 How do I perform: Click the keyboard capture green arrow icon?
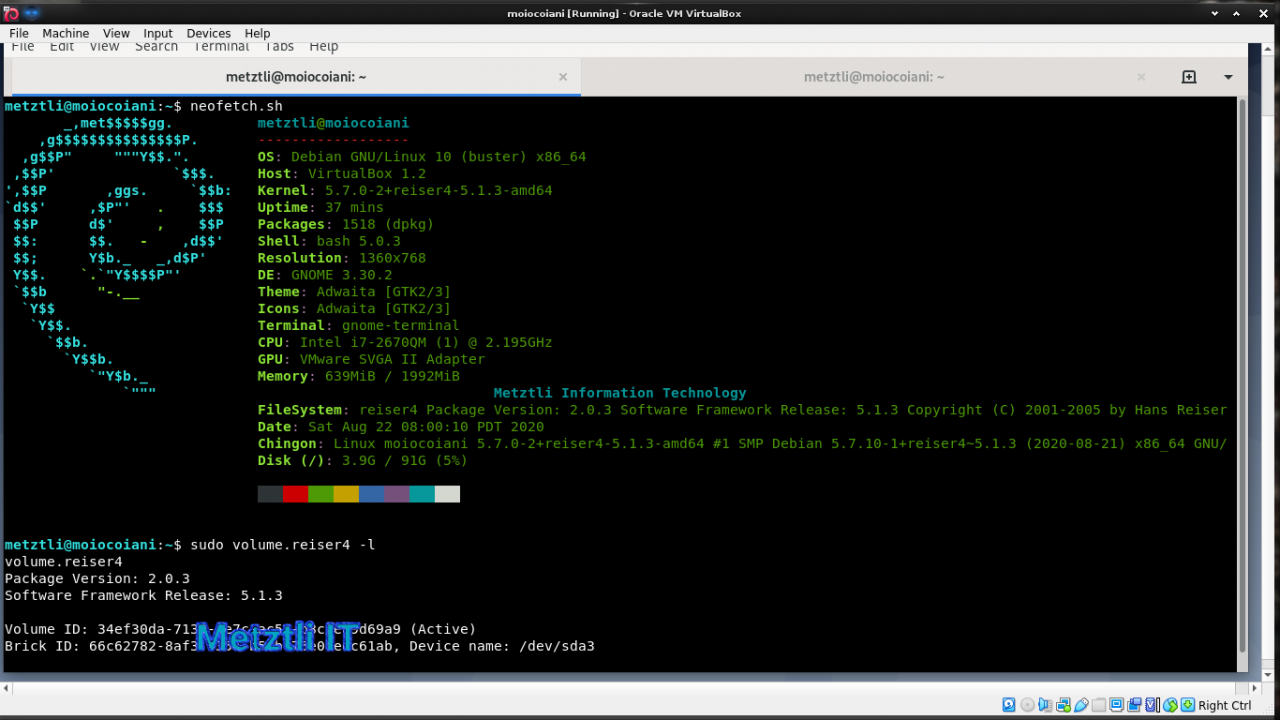coord(1188,705)
